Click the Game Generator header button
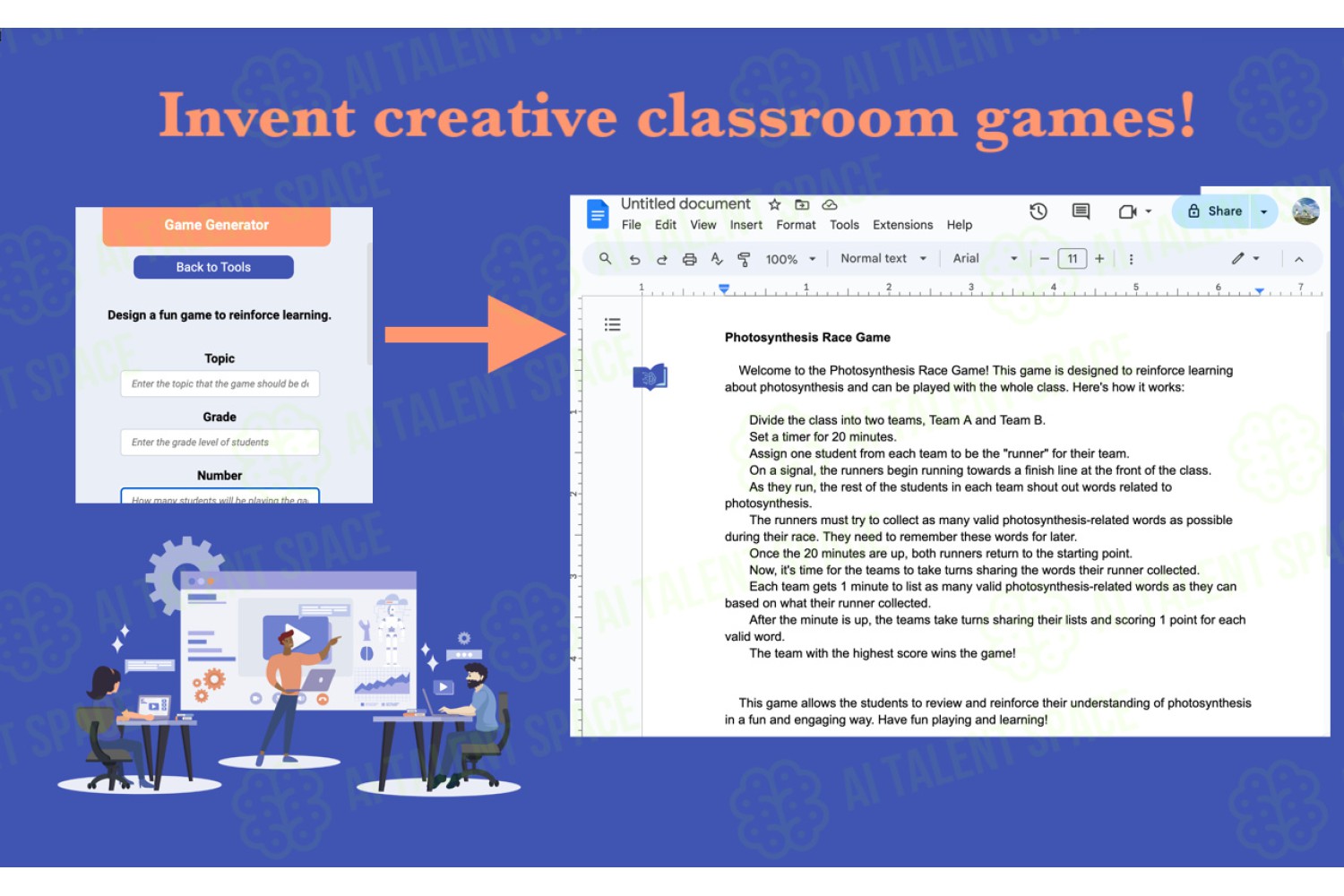The width and height of the screenshot is (1344, 896). point(217,226)
